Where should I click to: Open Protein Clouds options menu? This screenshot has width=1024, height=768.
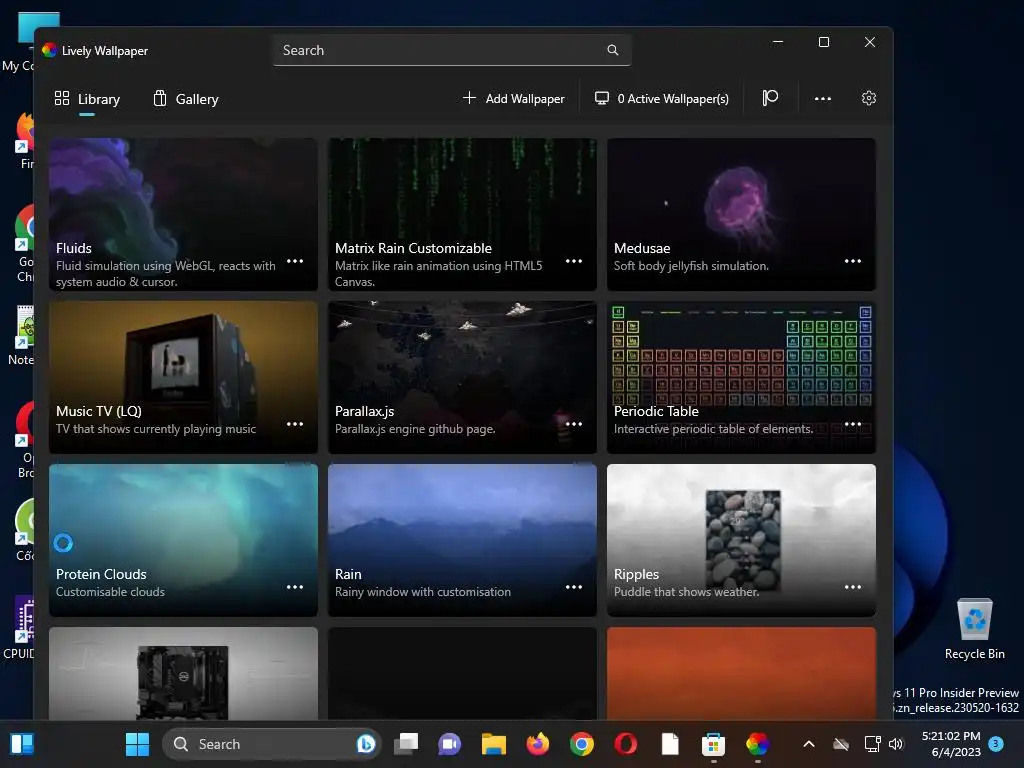tap(295, 587)
